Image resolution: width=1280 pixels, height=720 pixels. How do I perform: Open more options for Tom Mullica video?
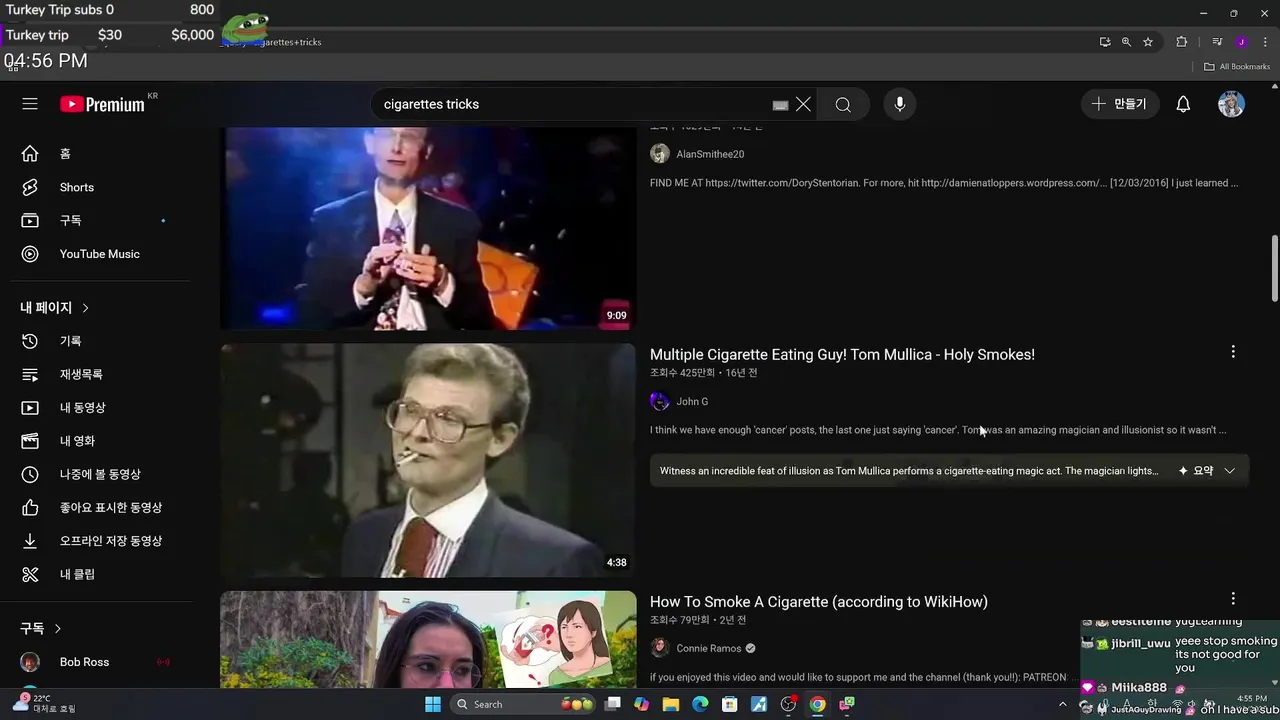pos(1233,352)
